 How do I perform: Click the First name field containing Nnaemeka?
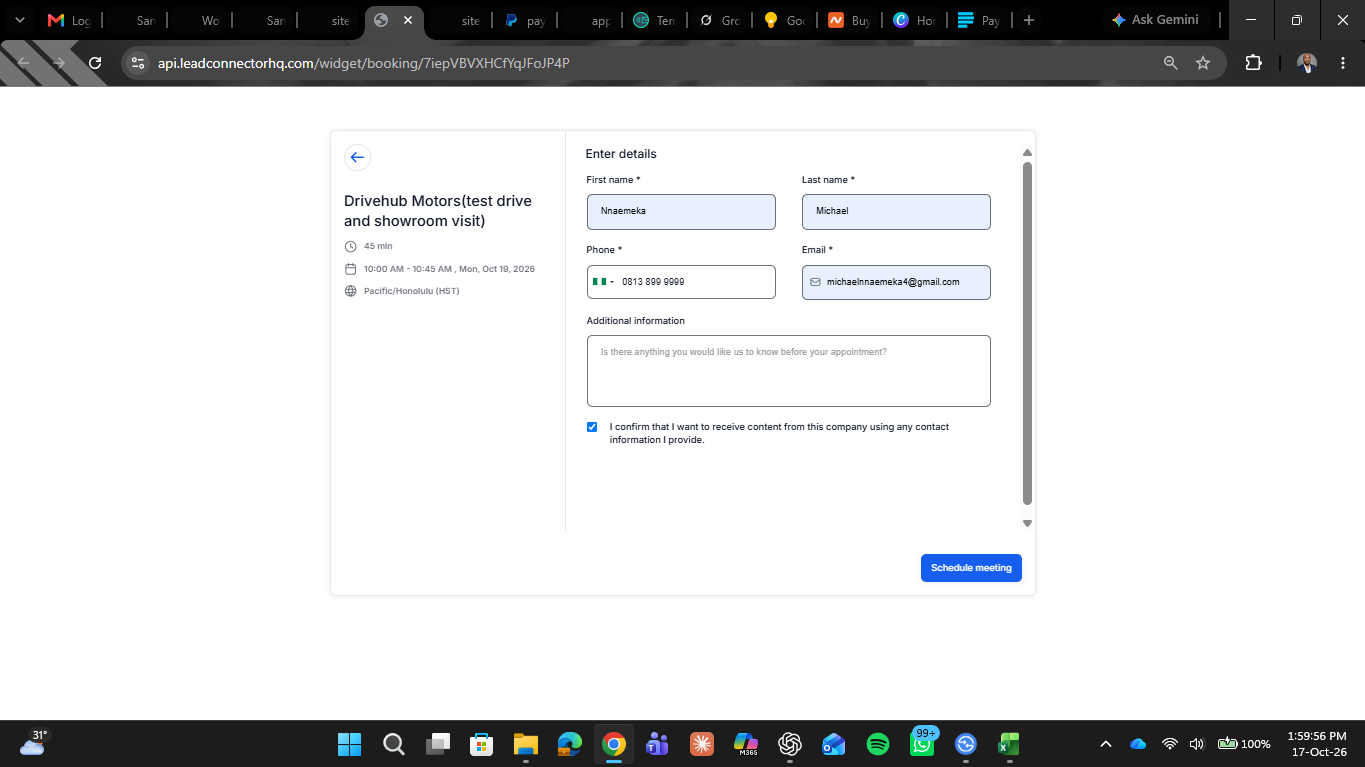coord(681,212)
